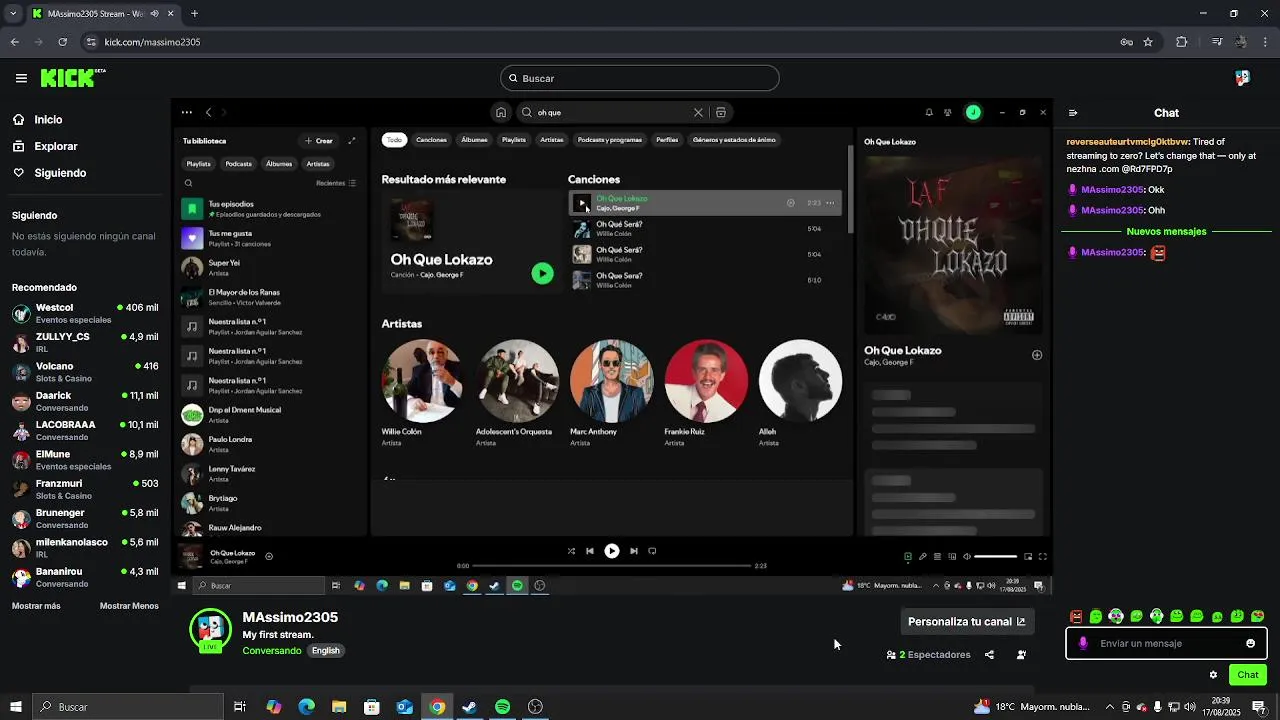The width and height of the screenshot is (1280, 720).
Task: Go to Siguiendo in Kick sidebar
Action: point(49,173)
